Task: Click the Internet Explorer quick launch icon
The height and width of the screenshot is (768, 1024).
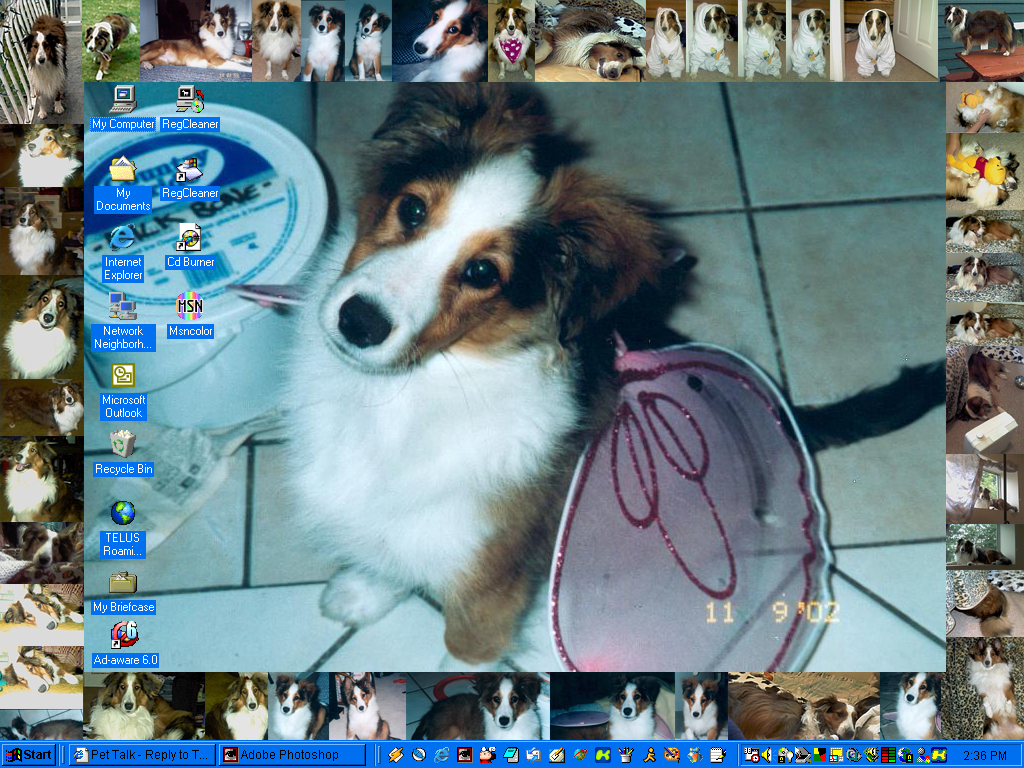Action: click(441, 755)
